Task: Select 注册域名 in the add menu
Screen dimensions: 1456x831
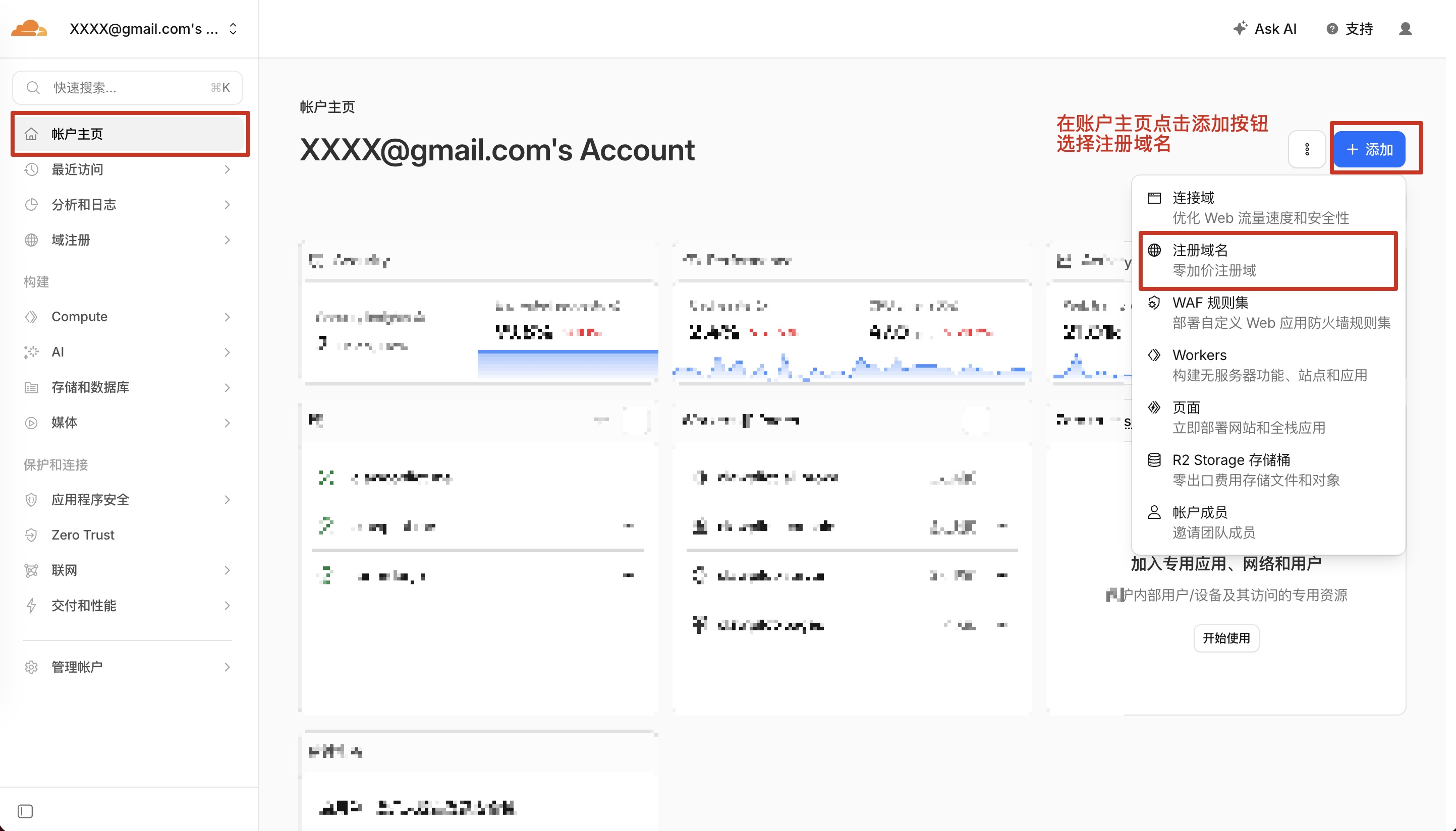Action: pos(1200,250)
